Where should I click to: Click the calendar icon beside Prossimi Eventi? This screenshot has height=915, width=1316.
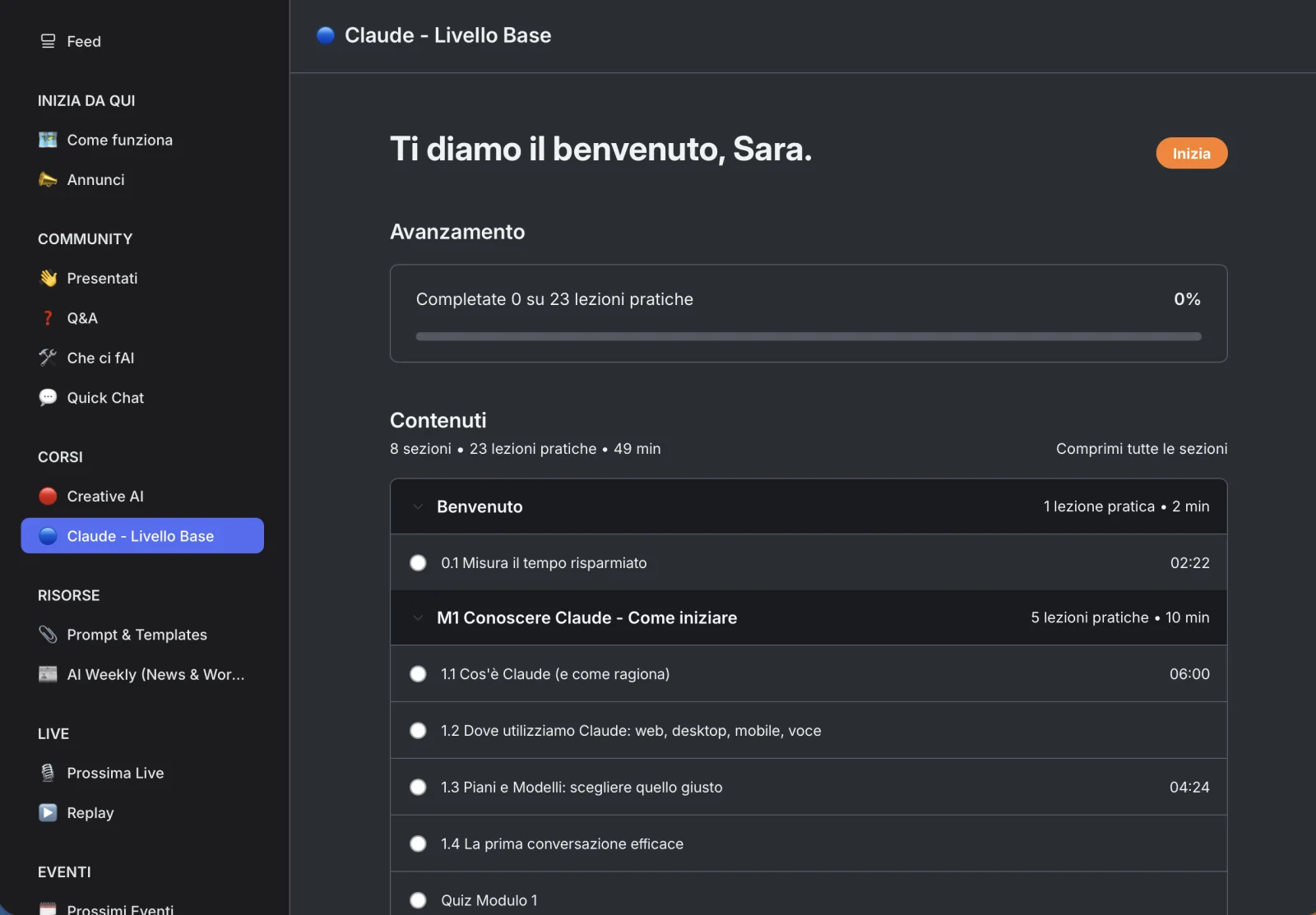tap(48, 908)
